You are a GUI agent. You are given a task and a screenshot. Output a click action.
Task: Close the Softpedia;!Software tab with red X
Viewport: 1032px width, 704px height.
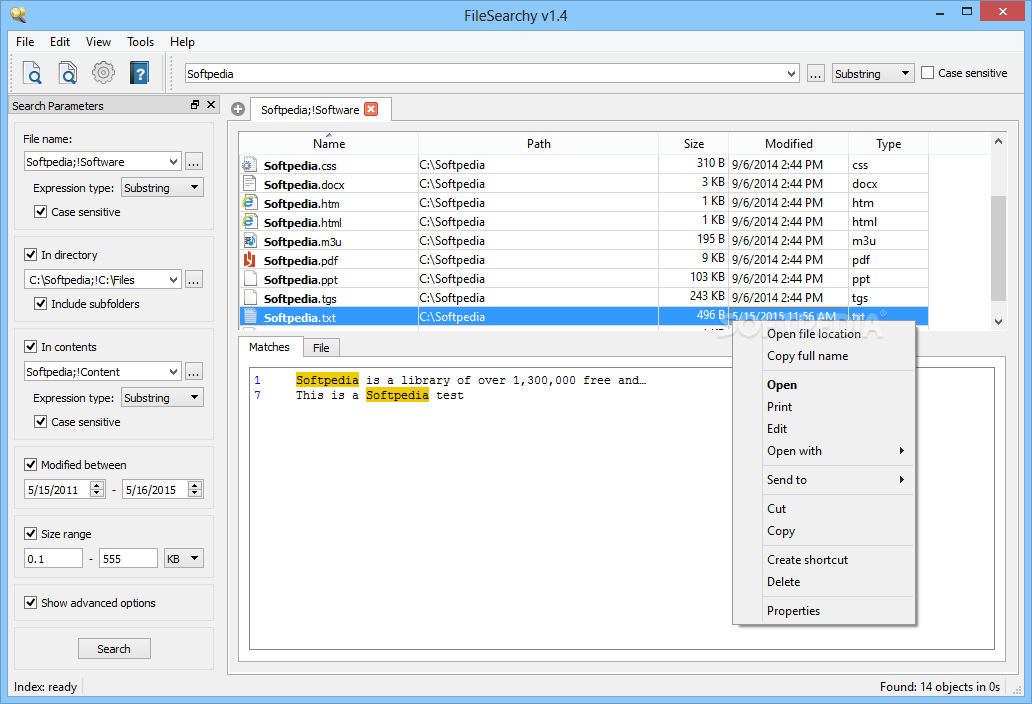pyautogui.click(x=371, y=109)
